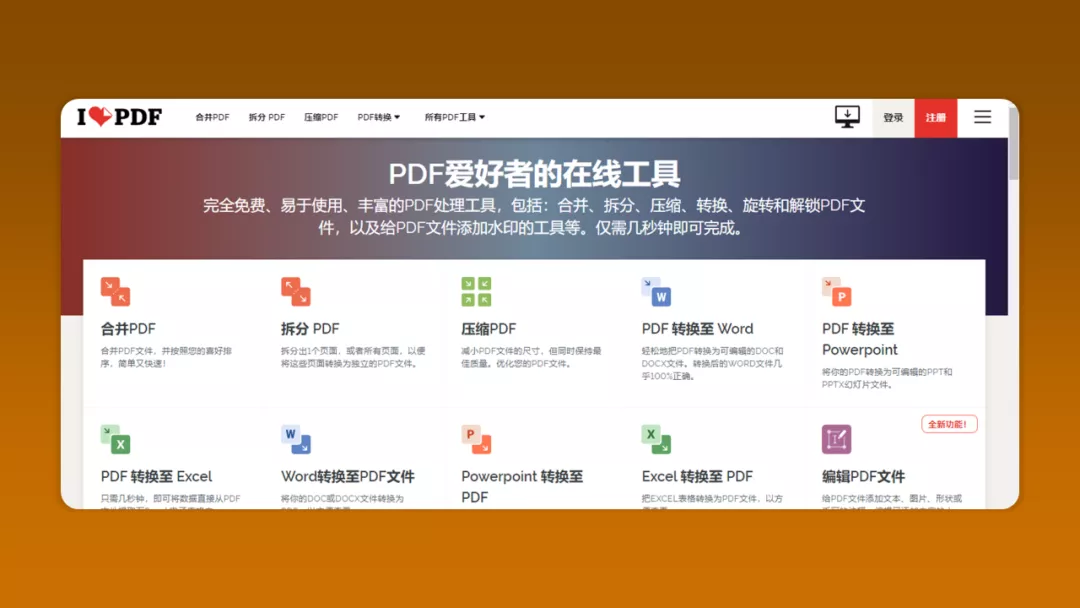Image resolution: width=1080 pixels, height=608 pixels.
Task: Click the 合并PDF merge icon
Action: click(115, 291)
